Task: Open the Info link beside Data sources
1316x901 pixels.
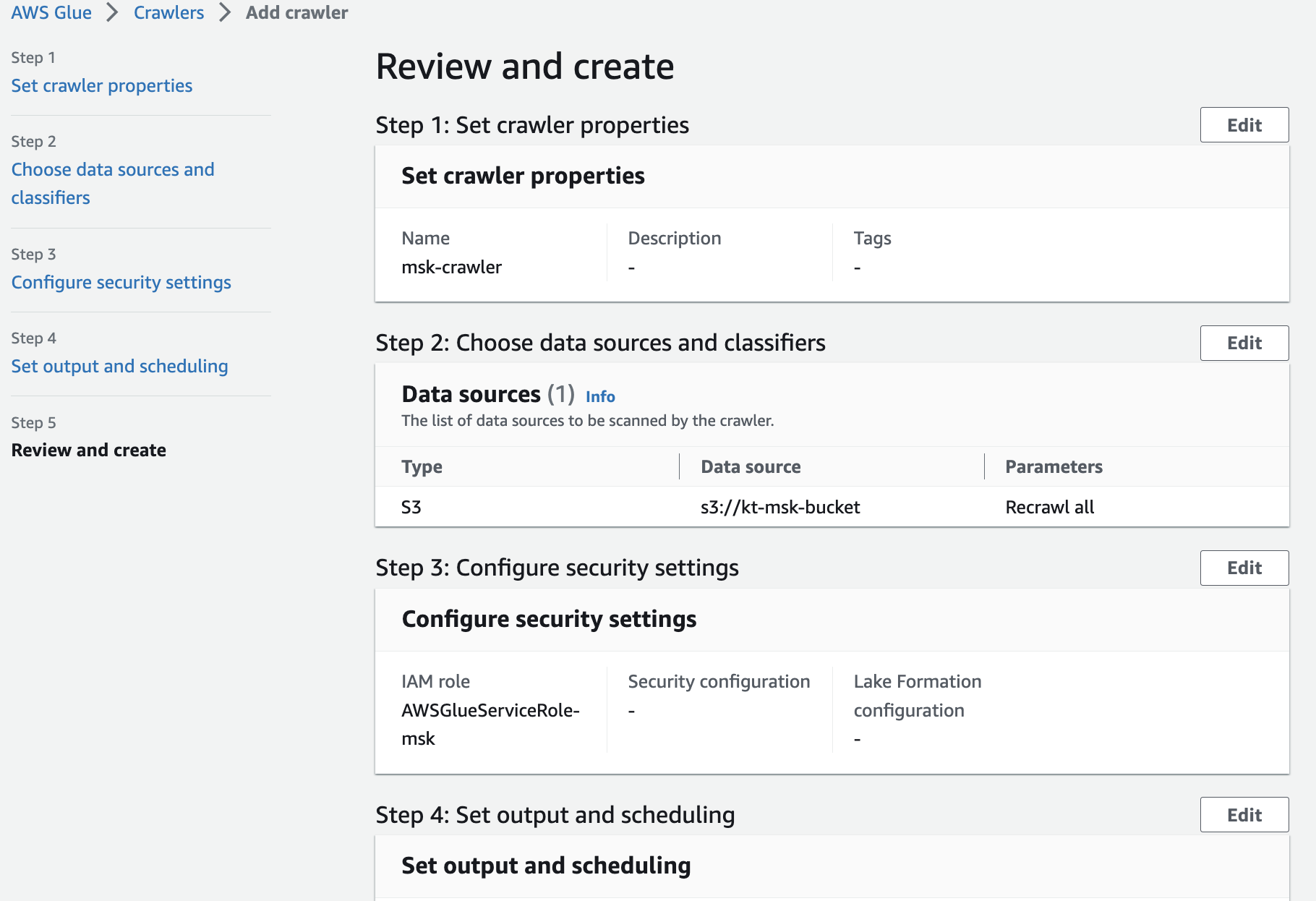Action: tap(600, 396)
